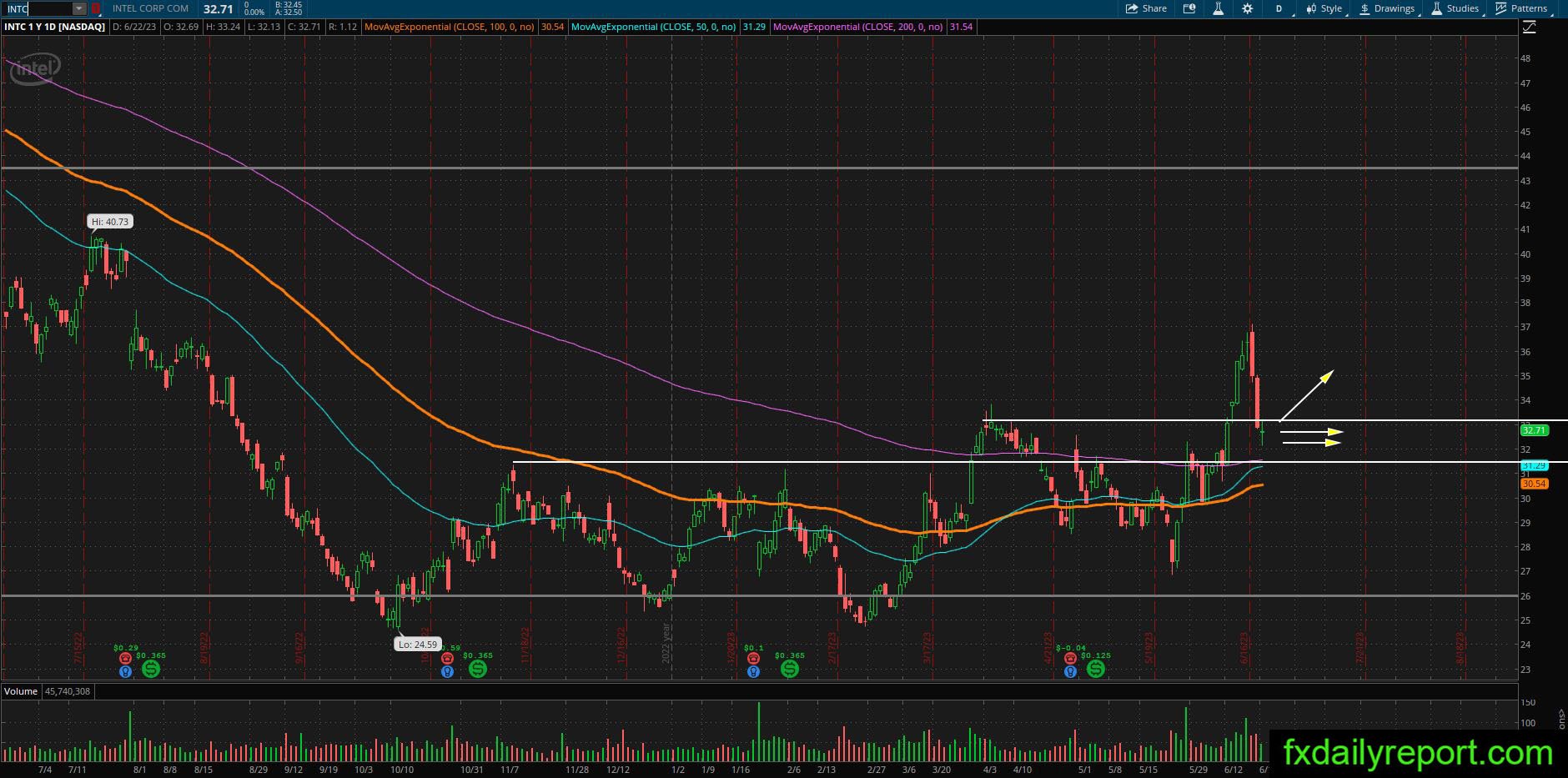Click the lightbulb icon under $-0.04 earnings
1568x778 pixels.
[x=1070, y=670]
